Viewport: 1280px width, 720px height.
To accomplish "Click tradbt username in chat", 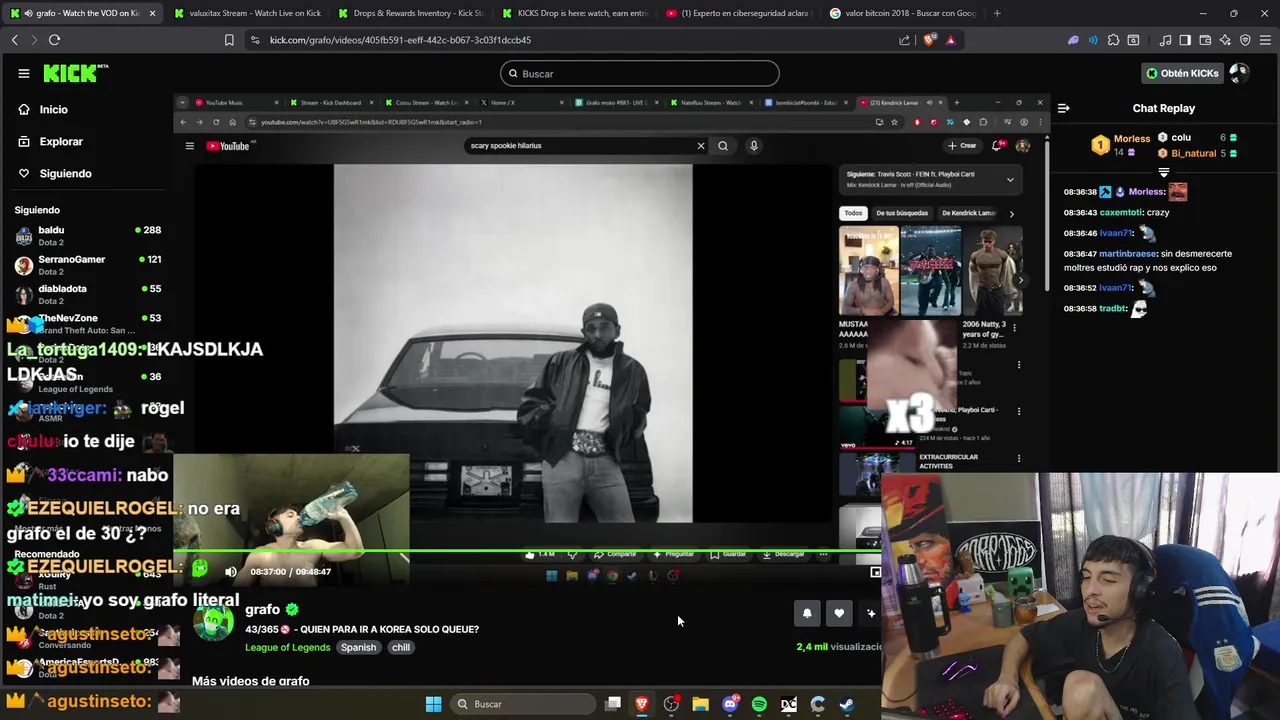I will 1113,309.
